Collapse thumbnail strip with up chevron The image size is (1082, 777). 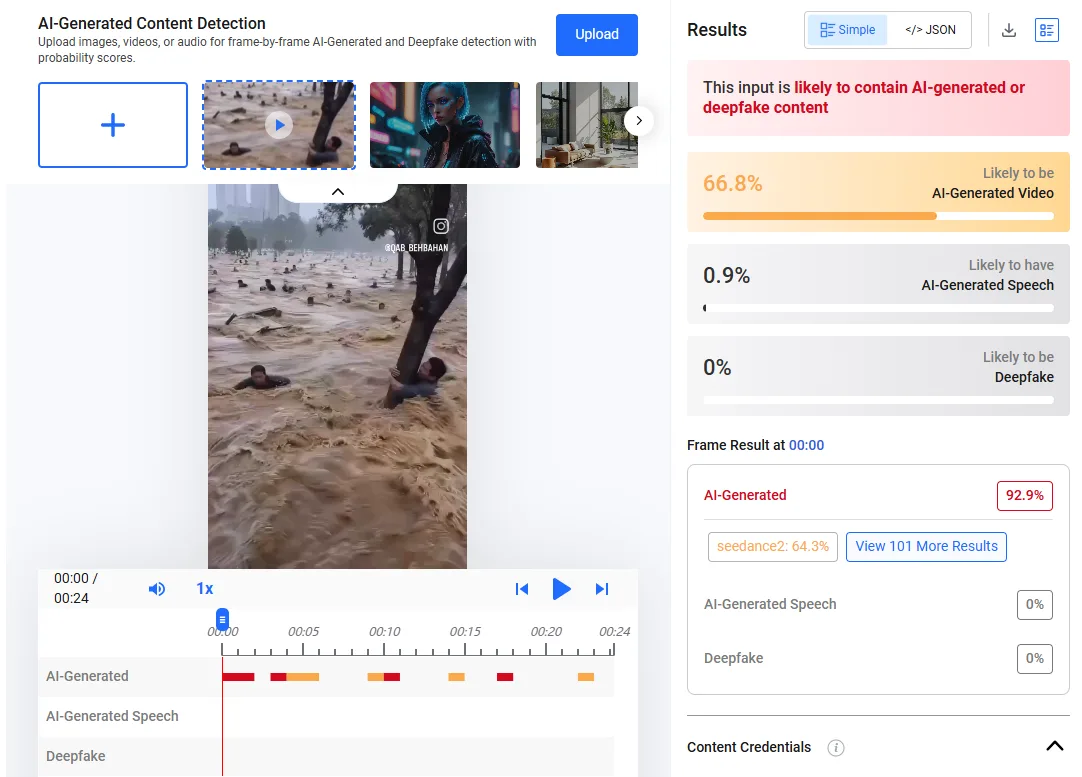pyautogui.click(x=338, y=192)
